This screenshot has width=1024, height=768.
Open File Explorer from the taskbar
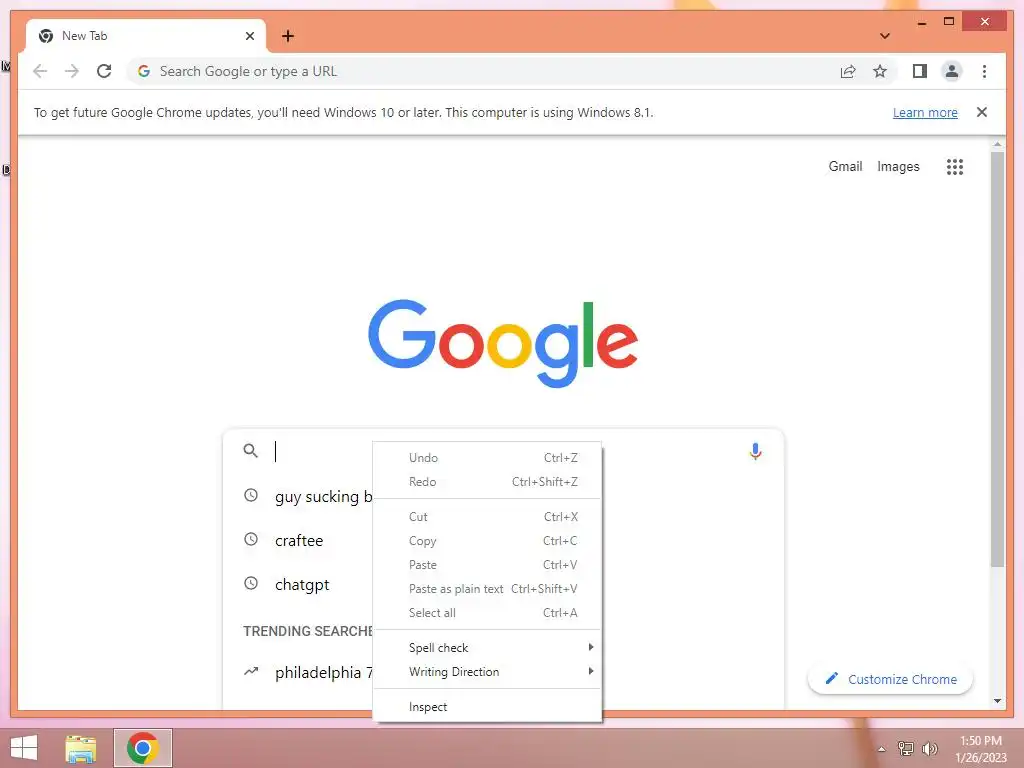[x=81, y=748]
